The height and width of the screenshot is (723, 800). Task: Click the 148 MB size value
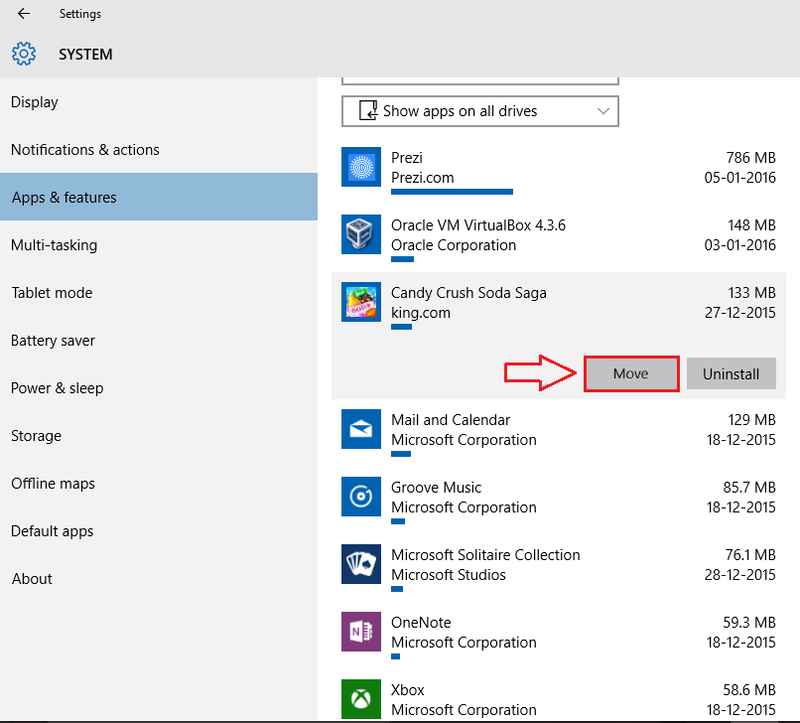pos(752,225)
